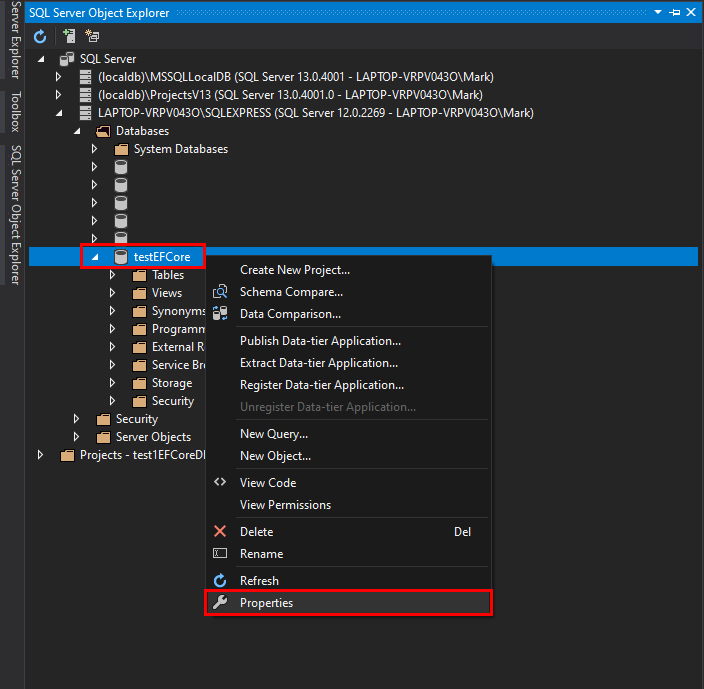Collapse the testEFCore database node
704x689 pixels.
pyautogui.click(x=95, y=257)
